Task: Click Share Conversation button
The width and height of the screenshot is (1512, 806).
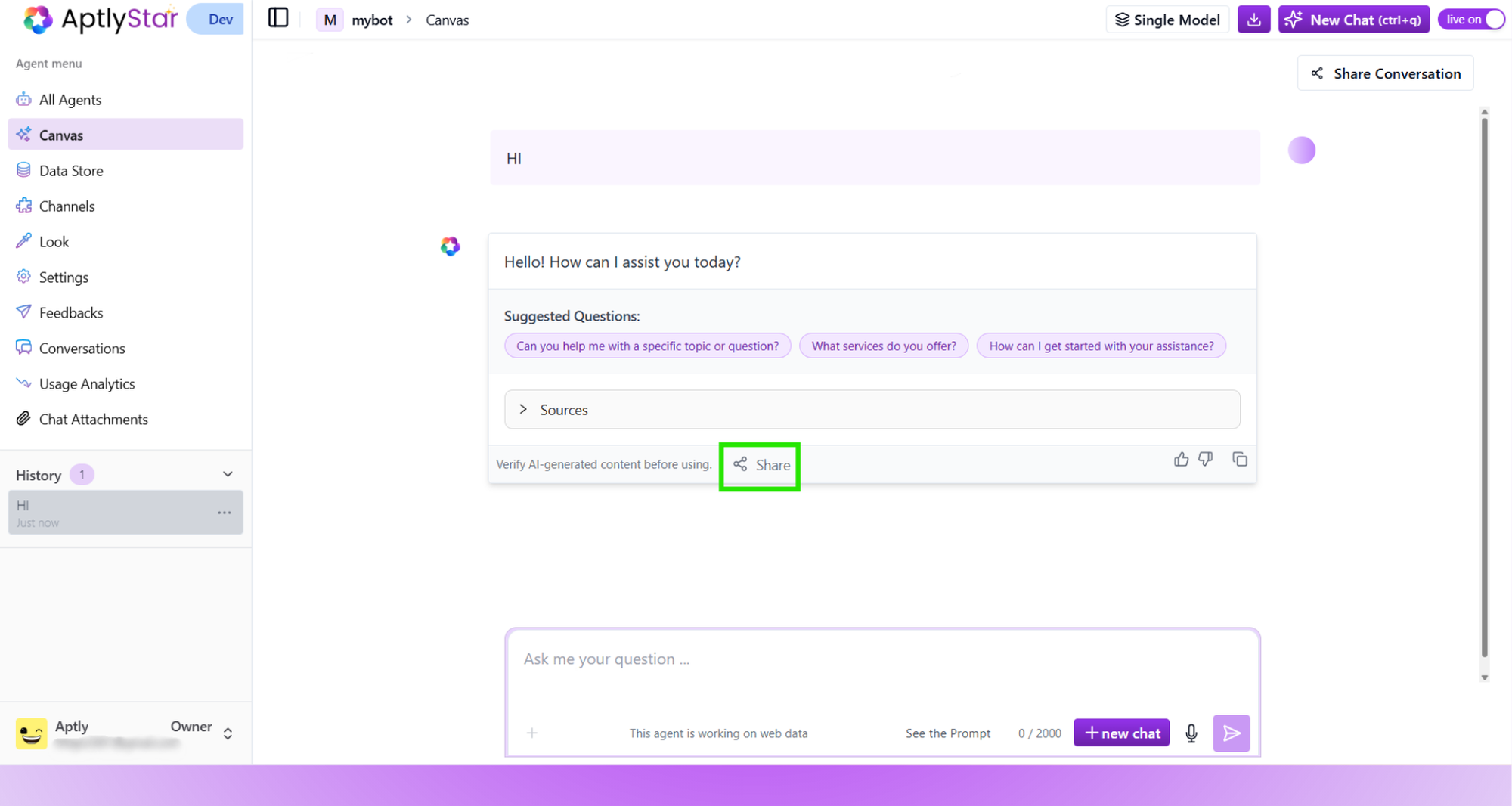Action: click(x=1385, y=73)
